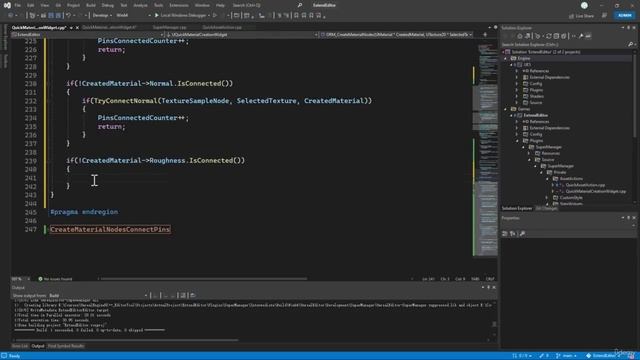Open the Build menu
The height and width of the screenshot is (360, 640).
tap(91, 5)
